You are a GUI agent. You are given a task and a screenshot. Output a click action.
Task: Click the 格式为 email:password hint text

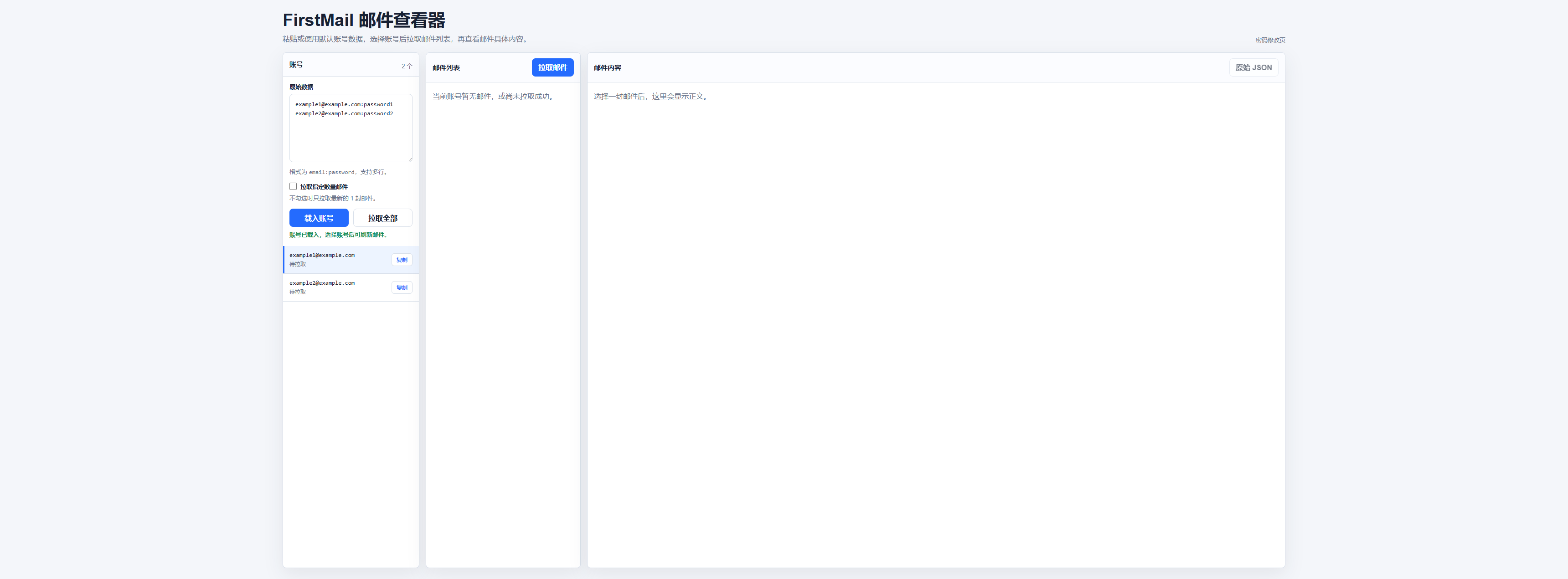click(x=338, y=172)
